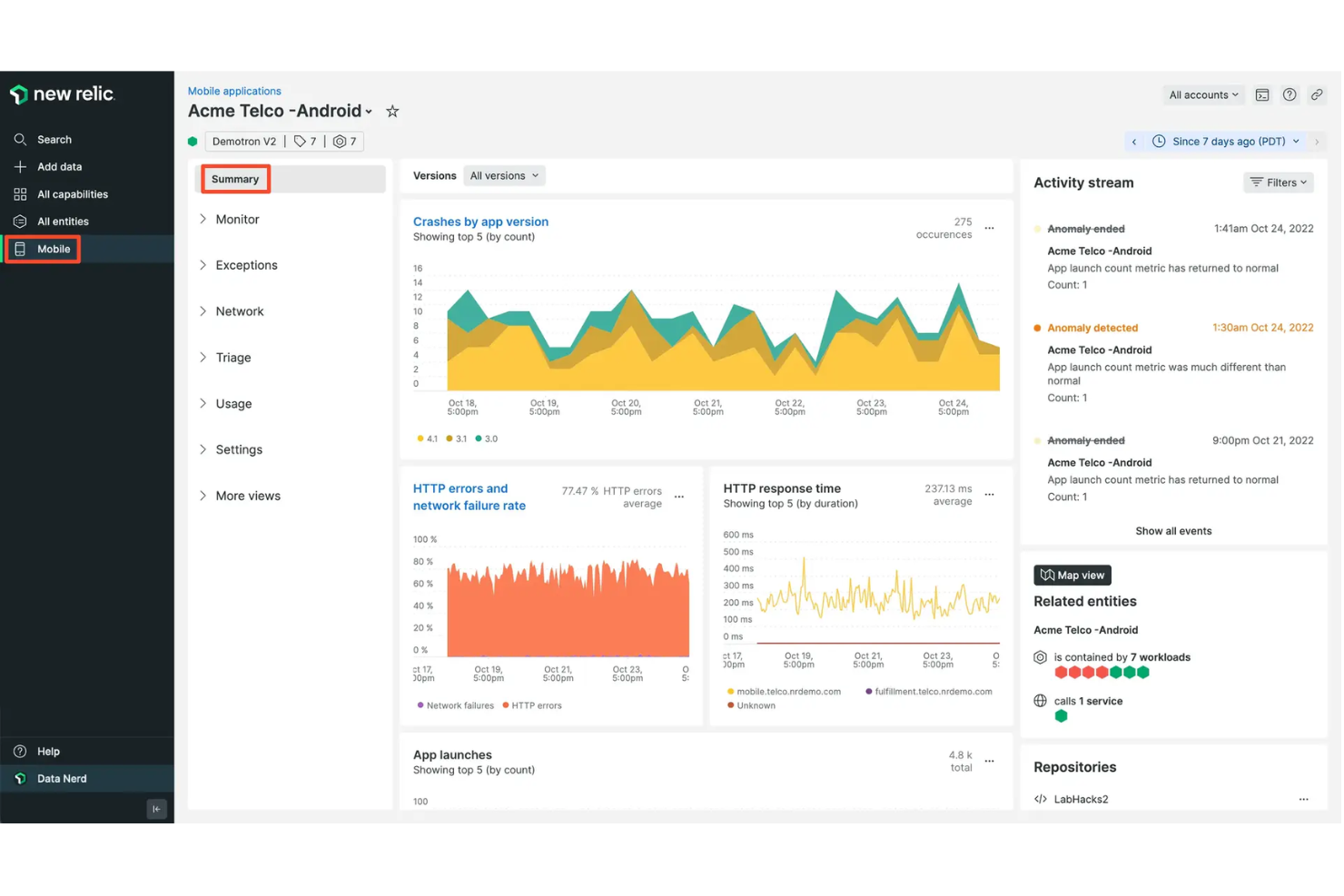Open the Since 7 days ago time picker
Screen dimensions: 1344x896
(1226, 142)
